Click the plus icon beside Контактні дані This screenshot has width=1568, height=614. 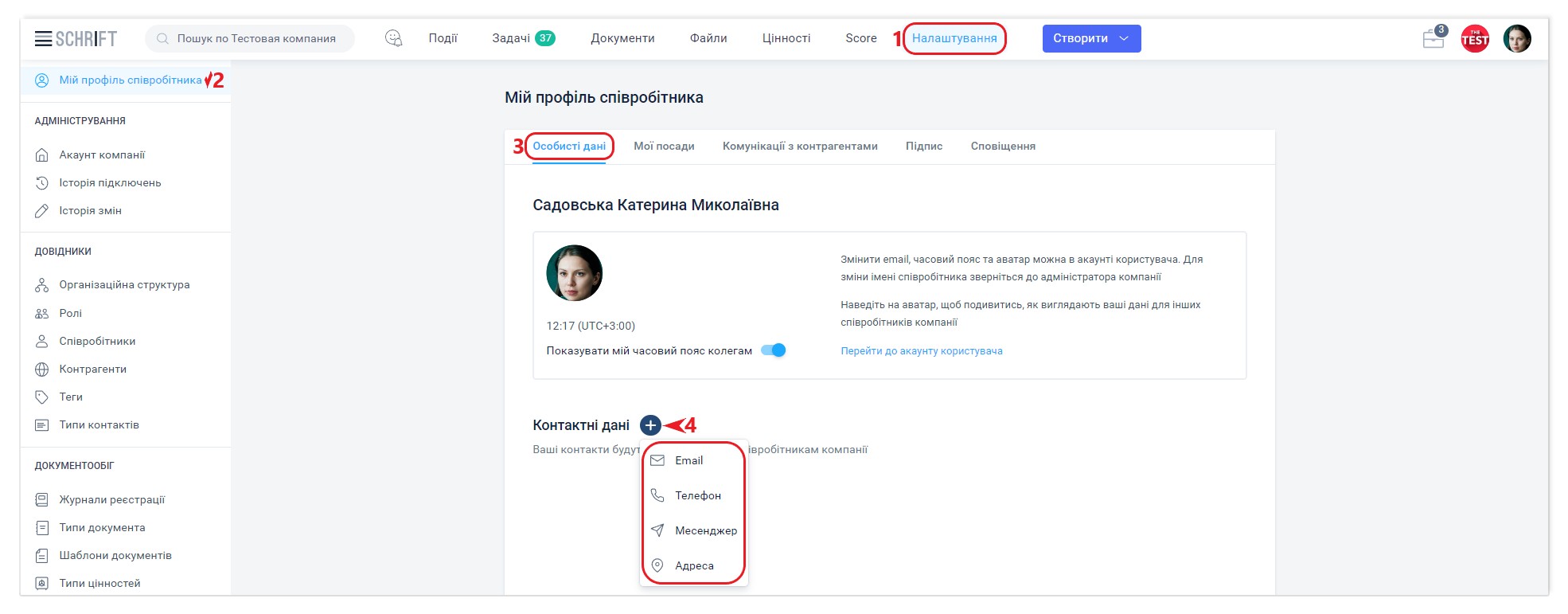point(650,425)
